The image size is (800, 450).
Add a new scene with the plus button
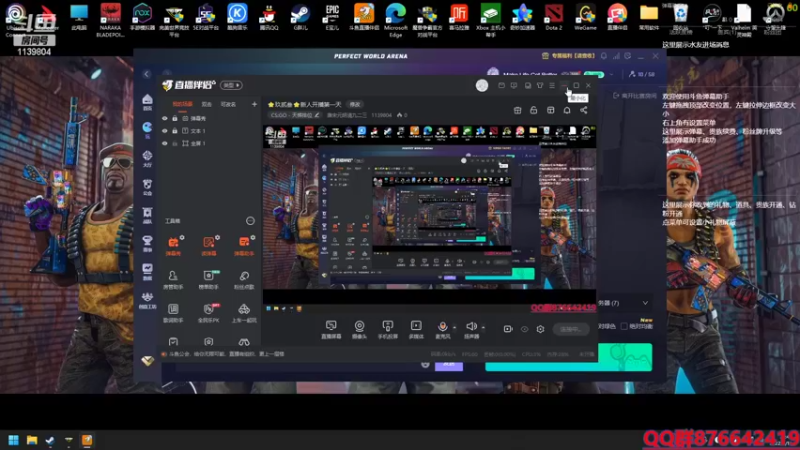tap(254, 104)
